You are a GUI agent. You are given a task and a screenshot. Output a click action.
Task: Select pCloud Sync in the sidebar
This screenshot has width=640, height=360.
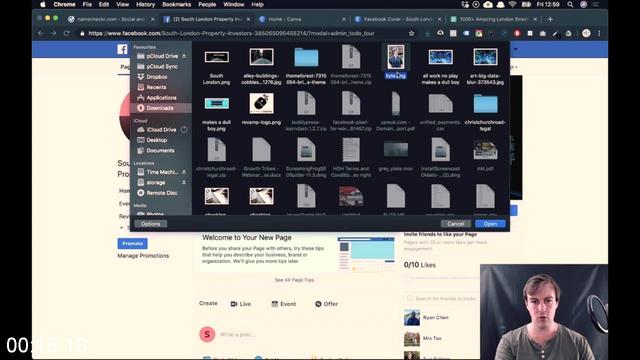[161, 66]
